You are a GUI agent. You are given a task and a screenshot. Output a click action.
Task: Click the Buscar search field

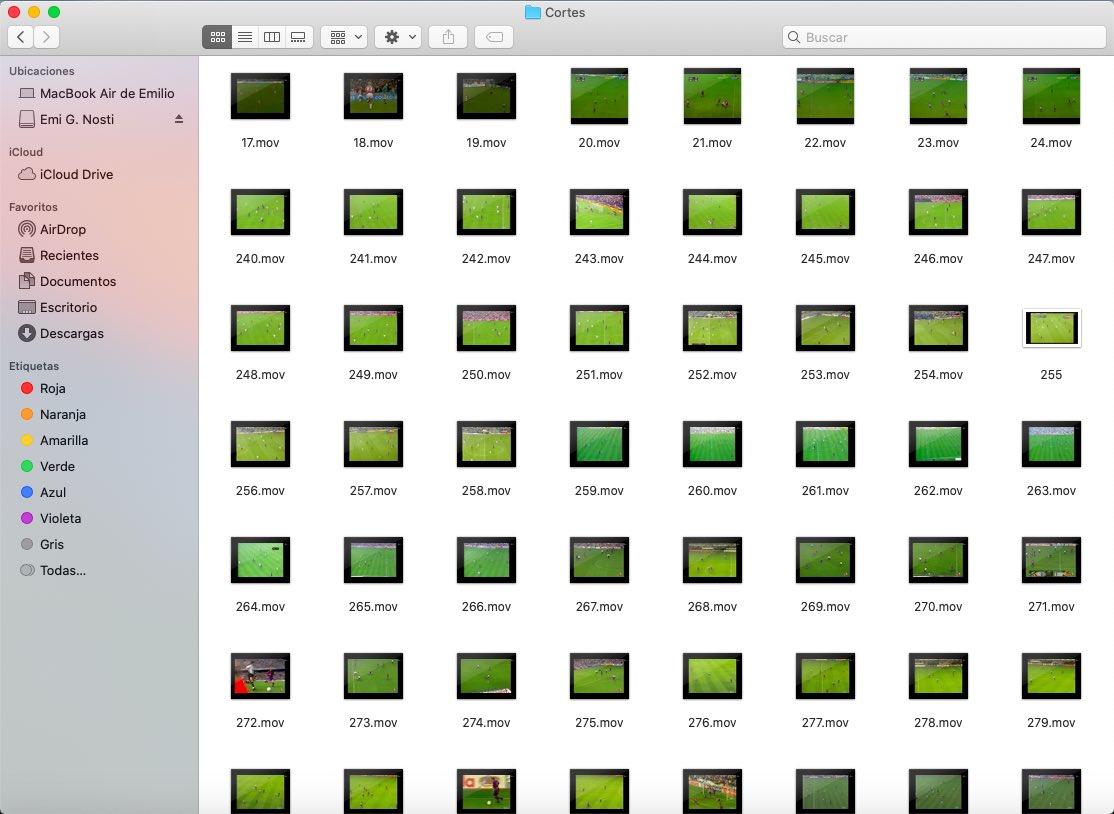tap(944, 37)
